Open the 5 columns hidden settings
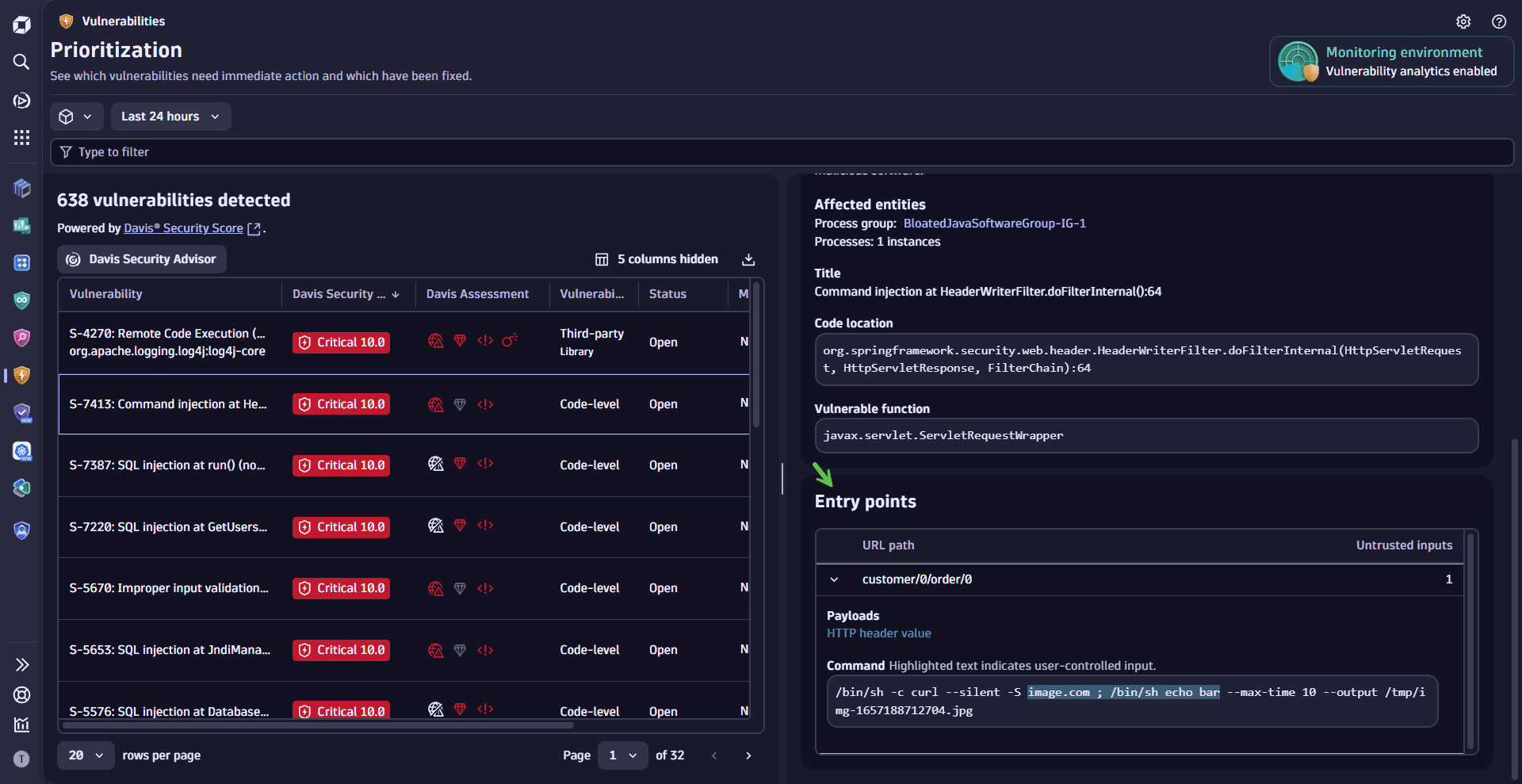Image resolution: width=1522 pixels, height=784 pixels. [x=656, y=259]
